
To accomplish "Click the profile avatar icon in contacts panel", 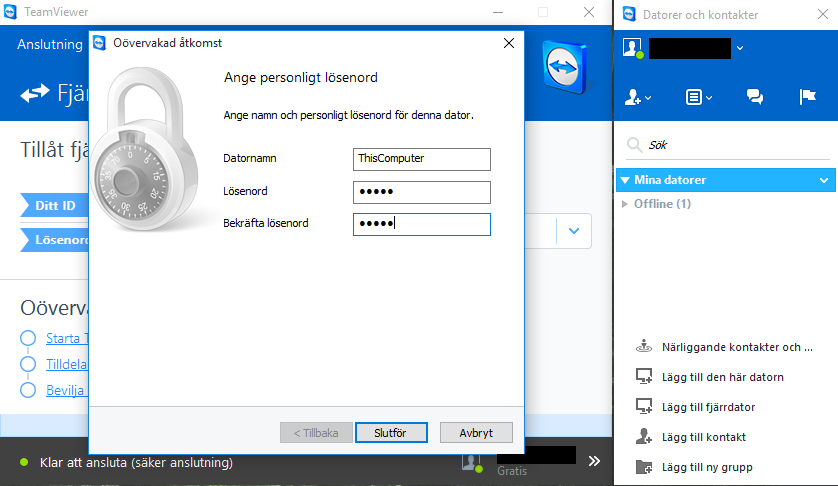I will 633,48.
